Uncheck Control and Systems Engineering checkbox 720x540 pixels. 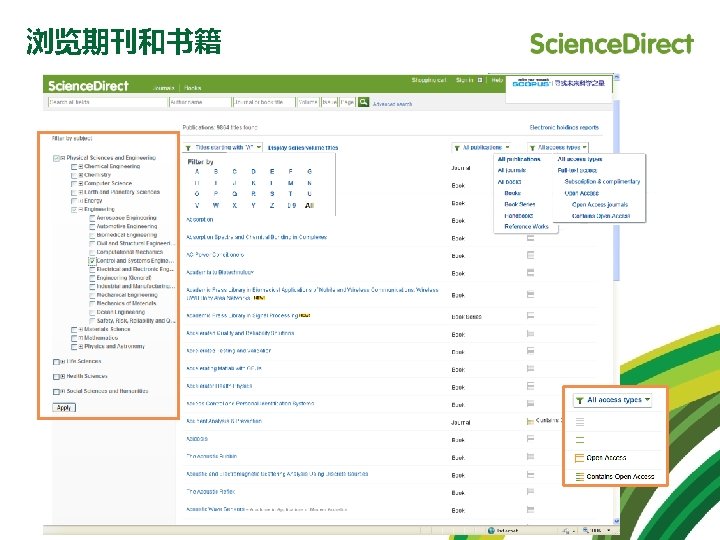click(92, 261)
